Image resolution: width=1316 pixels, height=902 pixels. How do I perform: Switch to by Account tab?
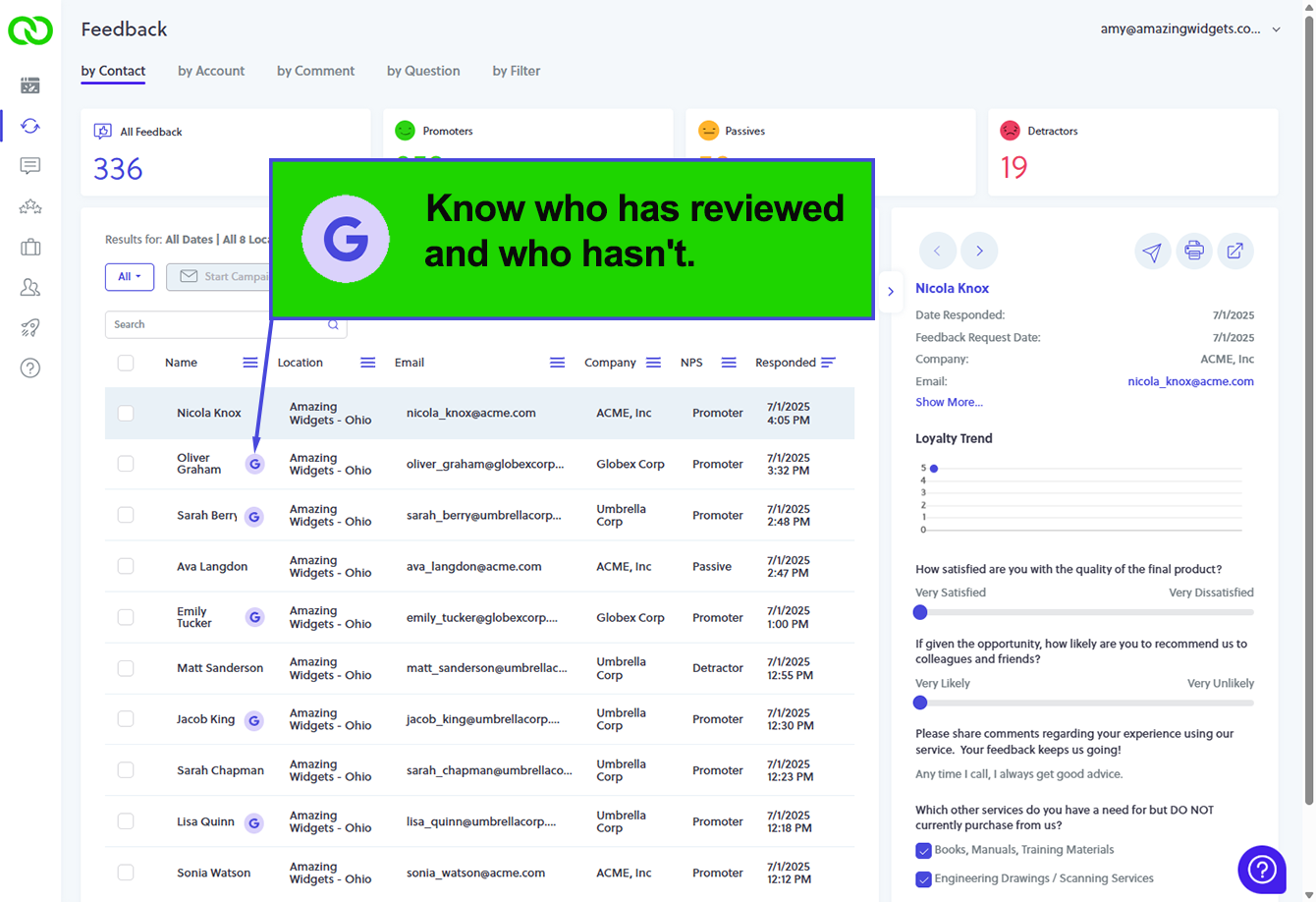[211, 71]
